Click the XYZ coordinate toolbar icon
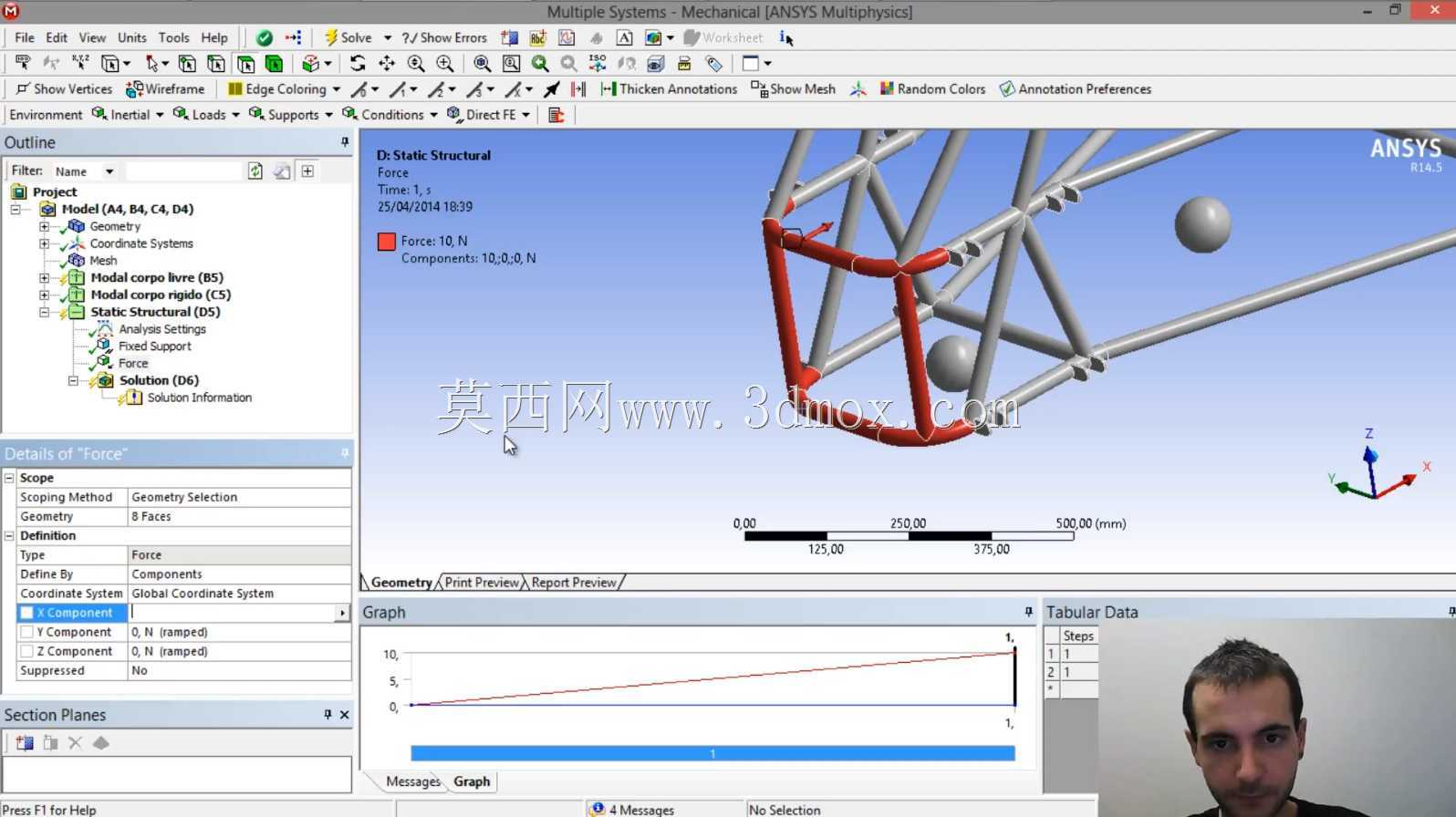The image size is (1456, 817). (80, 63)
